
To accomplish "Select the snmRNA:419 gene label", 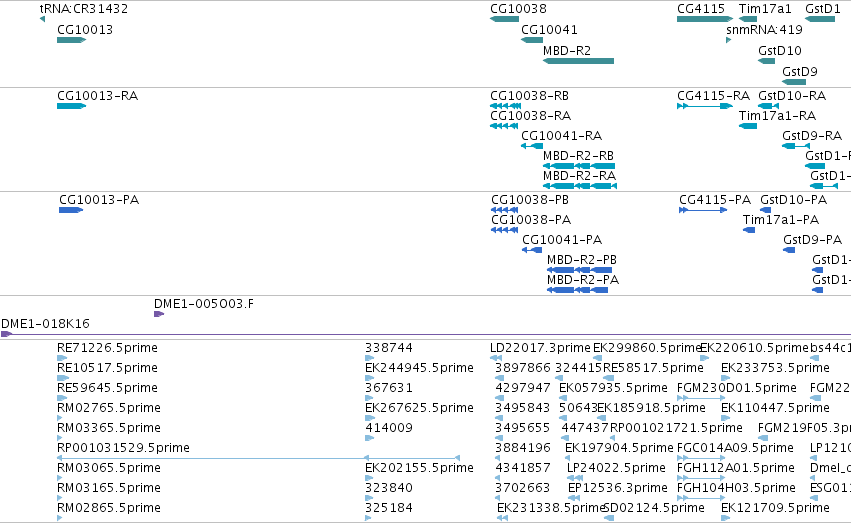I will click(x=764, y=30).
